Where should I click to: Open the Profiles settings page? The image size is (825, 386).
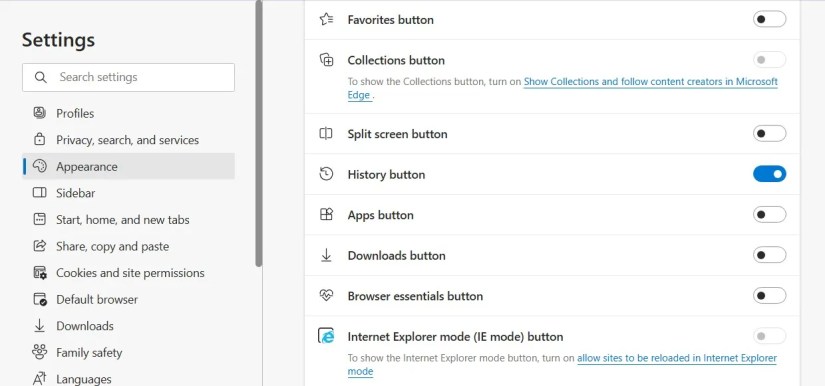pyautogui.click(x=128, y=113)
